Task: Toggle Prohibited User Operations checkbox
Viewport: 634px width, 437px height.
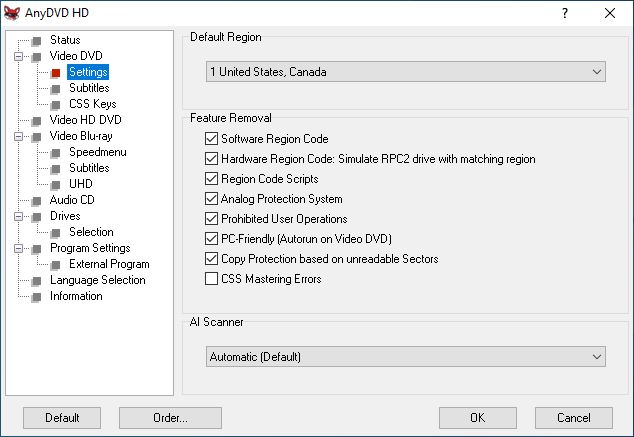Action: [211, 219]
